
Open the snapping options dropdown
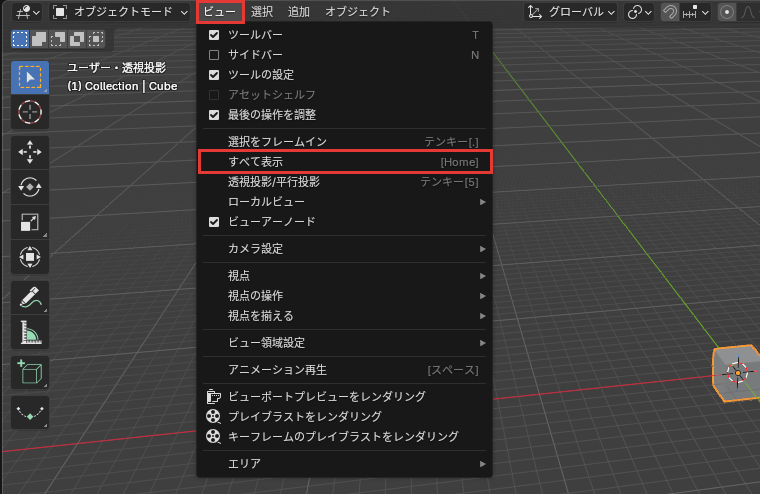696,12
